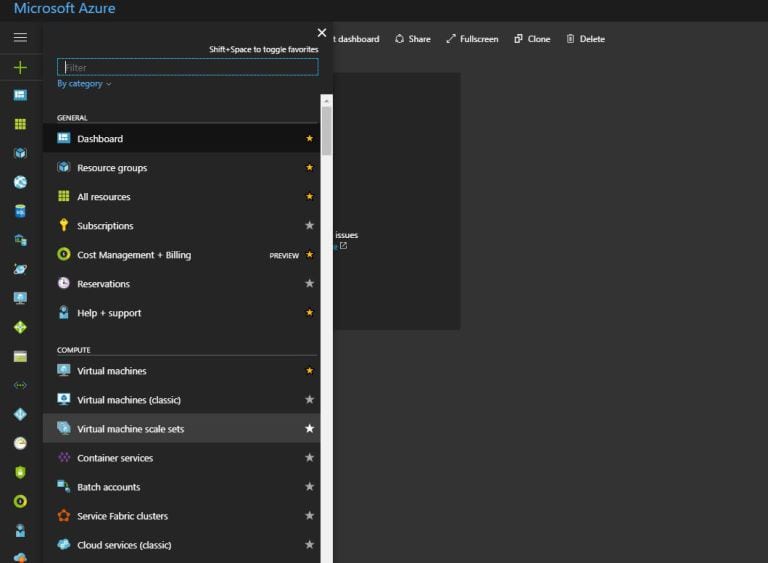Image resolution: width=768 pixels, height=563 pixels.
Task: Open the hamburger menu in sidebar
Action: click(20, 38)
